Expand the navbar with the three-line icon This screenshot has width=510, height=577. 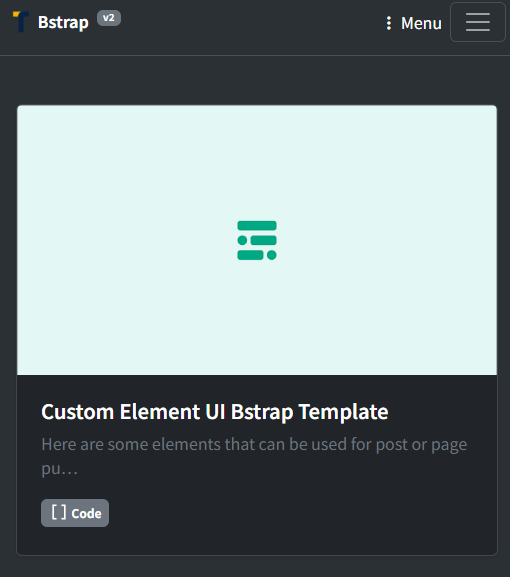coord(478,22)
